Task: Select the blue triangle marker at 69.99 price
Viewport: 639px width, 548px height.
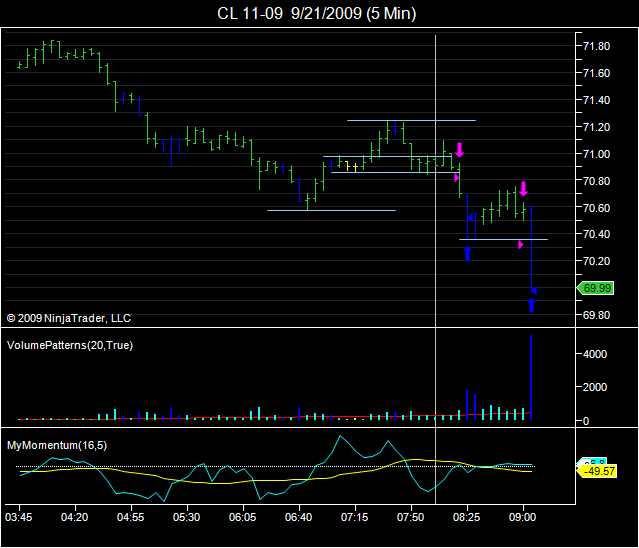Action: [x=534, y=291]
